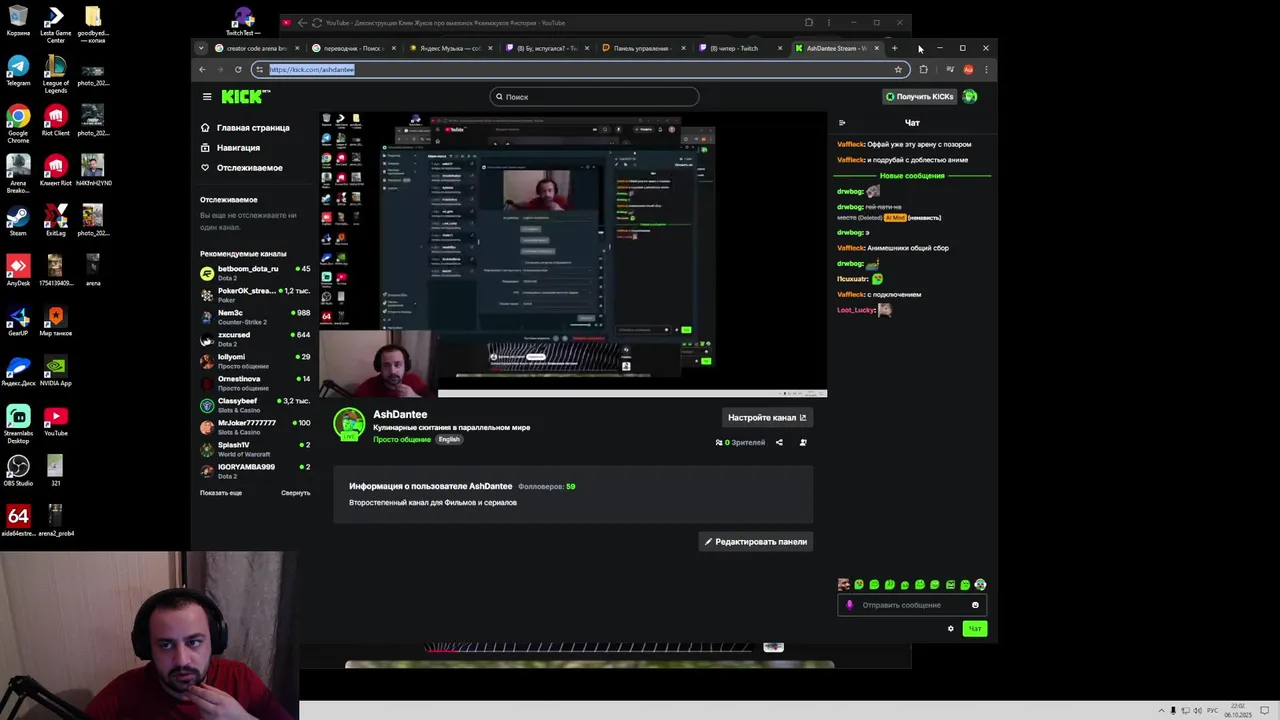This screenshot has width=1280, height=720.
Task: Click the РУС language indicator in taskbar
Action: [1212, 710]
